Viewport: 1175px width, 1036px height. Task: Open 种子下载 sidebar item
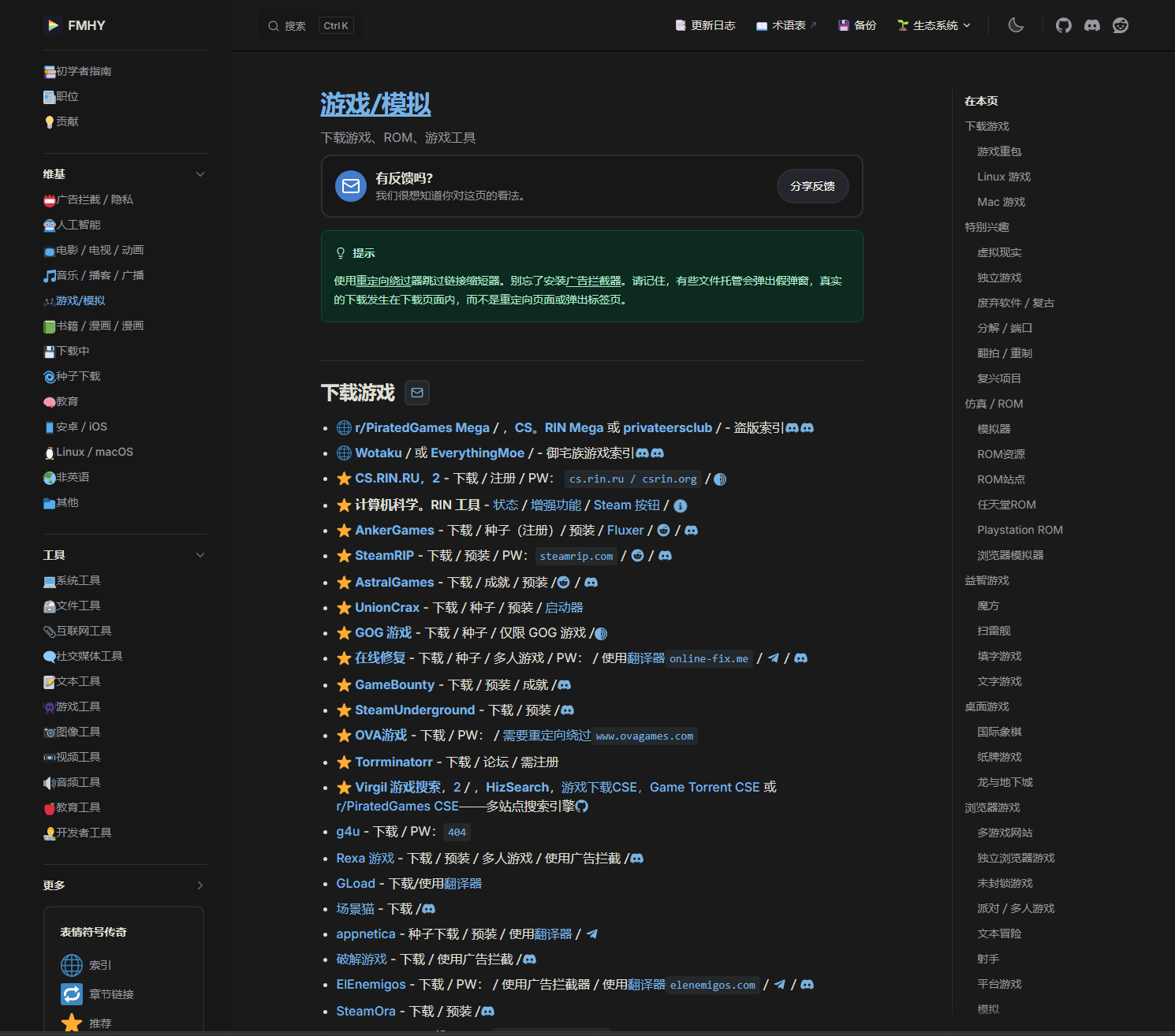[72, 376]
